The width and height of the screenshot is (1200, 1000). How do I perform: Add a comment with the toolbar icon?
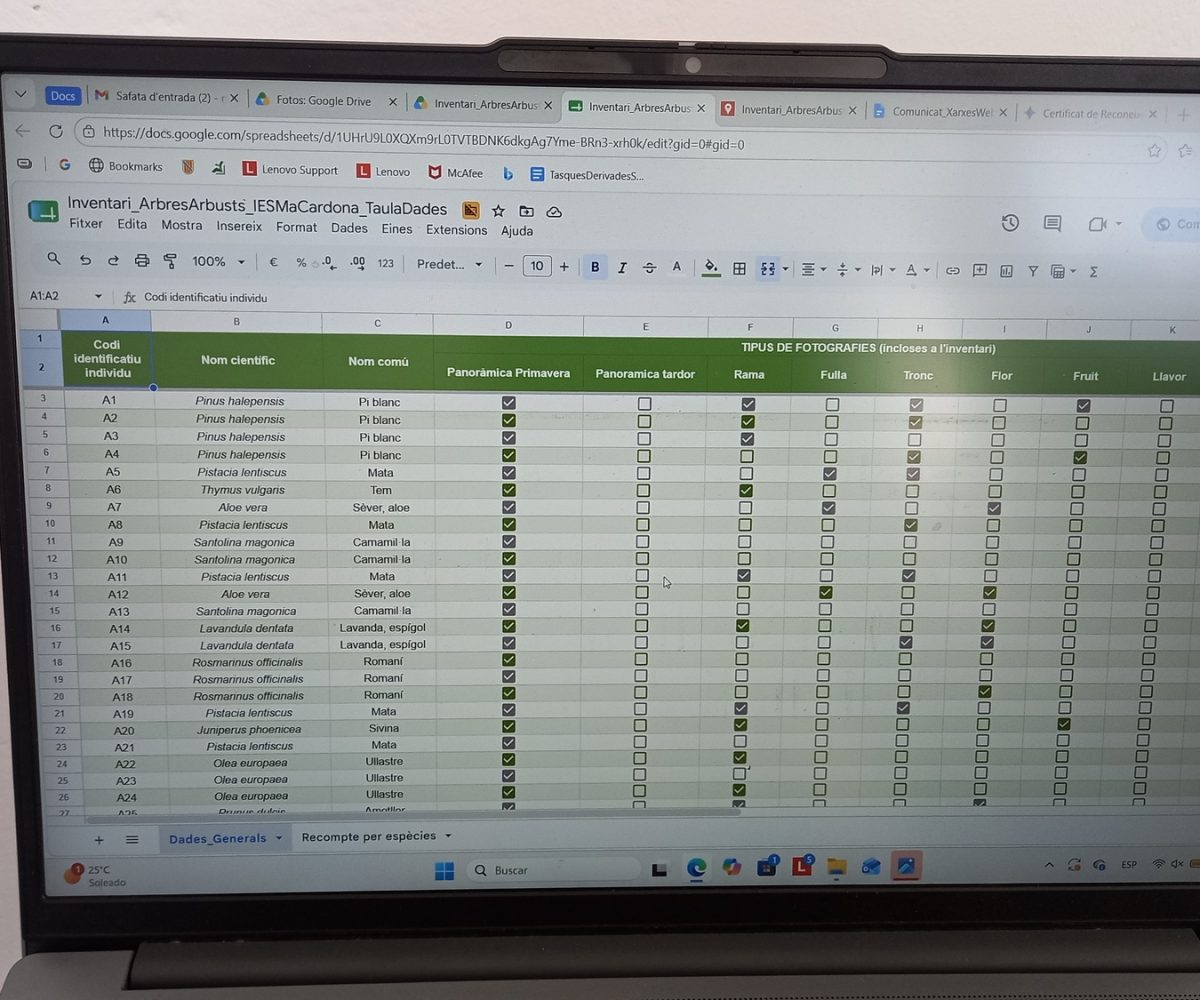pyautogui.click(x=980, y=270)
